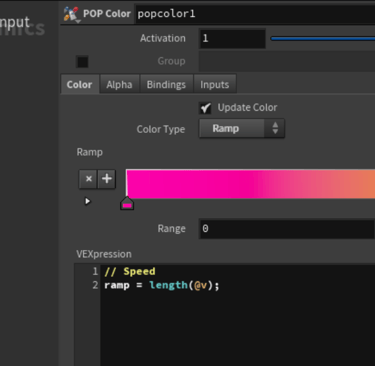The image size is (375, 366).
Task: Click the POP Color node icon
Action: 71,14
